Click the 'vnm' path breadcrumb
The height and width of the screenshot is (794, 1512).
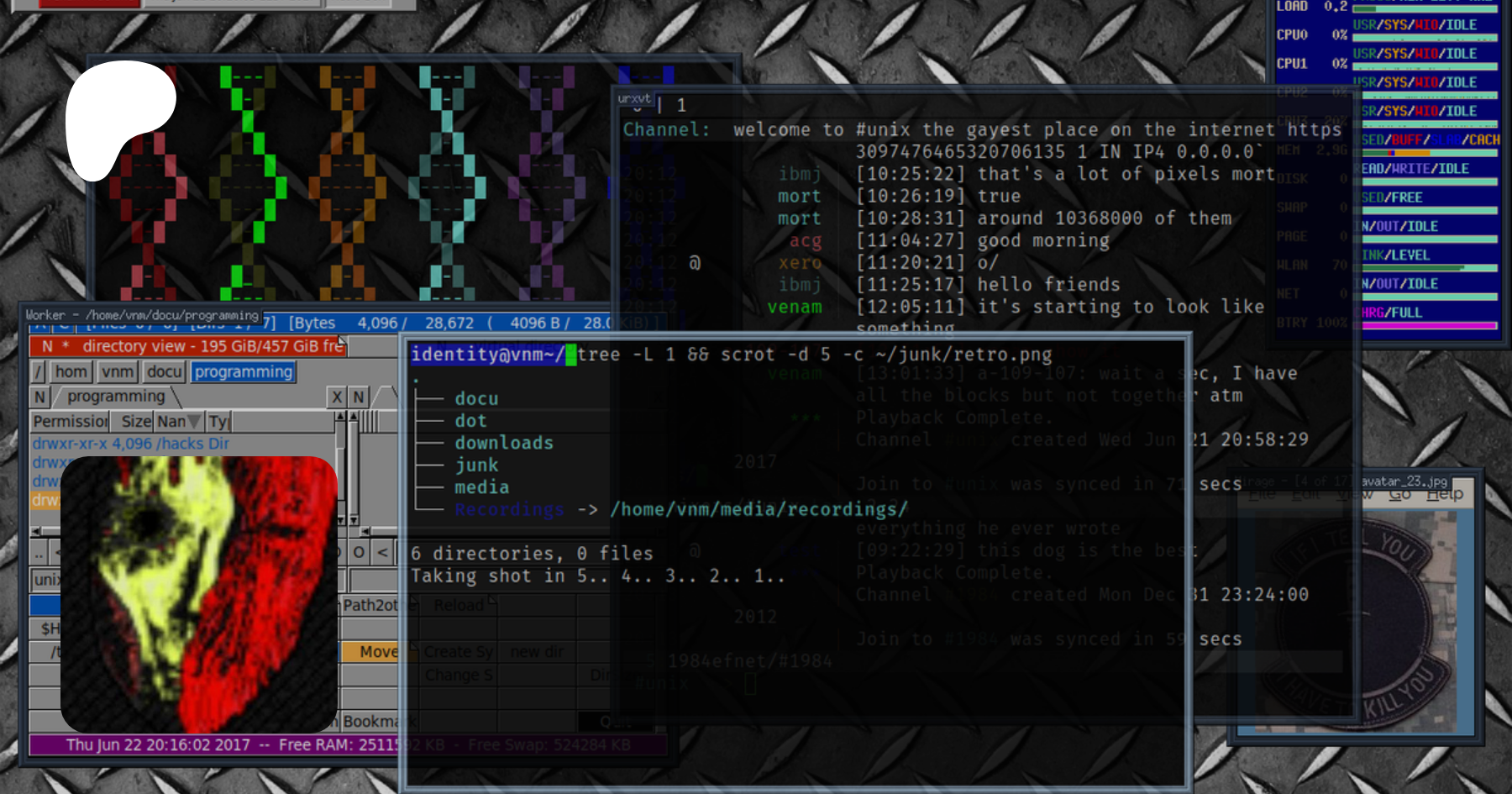pos(118,372)
